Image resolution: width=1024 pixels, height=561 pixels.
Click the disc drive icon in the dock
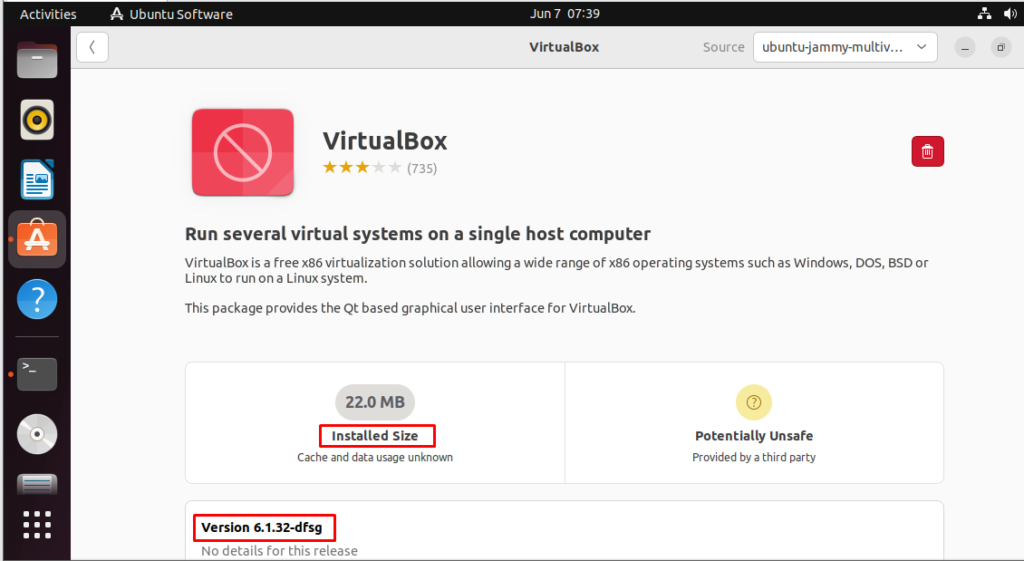(x=37, y=434)
